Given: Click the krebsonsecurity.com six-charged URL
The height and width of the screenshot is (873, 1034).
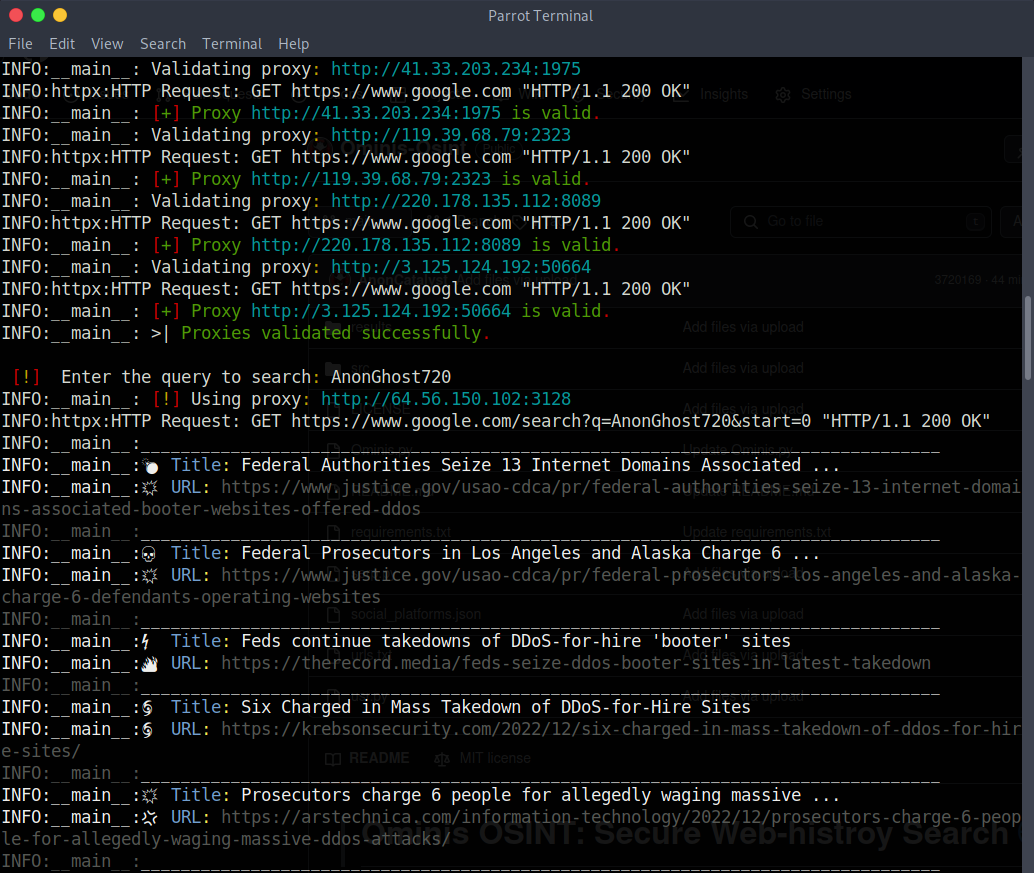Looking at the screenshot, I should 510,740.
